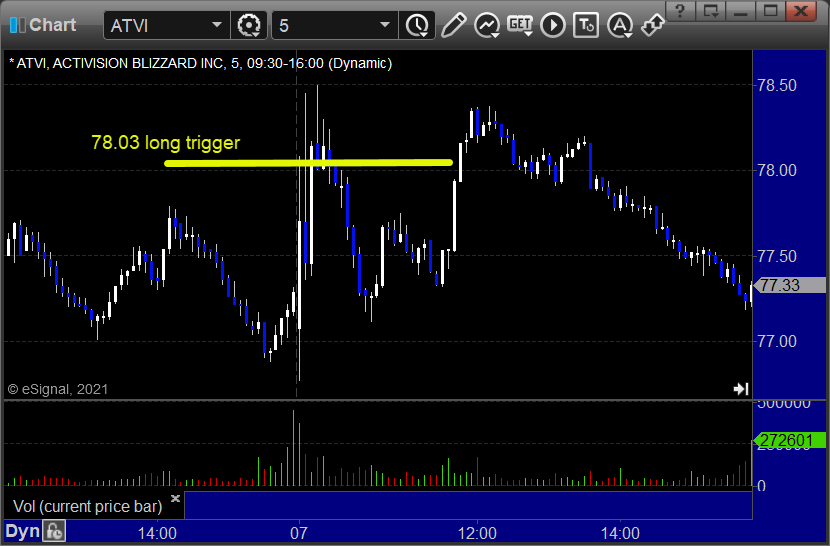The image size is (830, 546).
Task: Click the play replay button
Action: (x=553, y=25)
